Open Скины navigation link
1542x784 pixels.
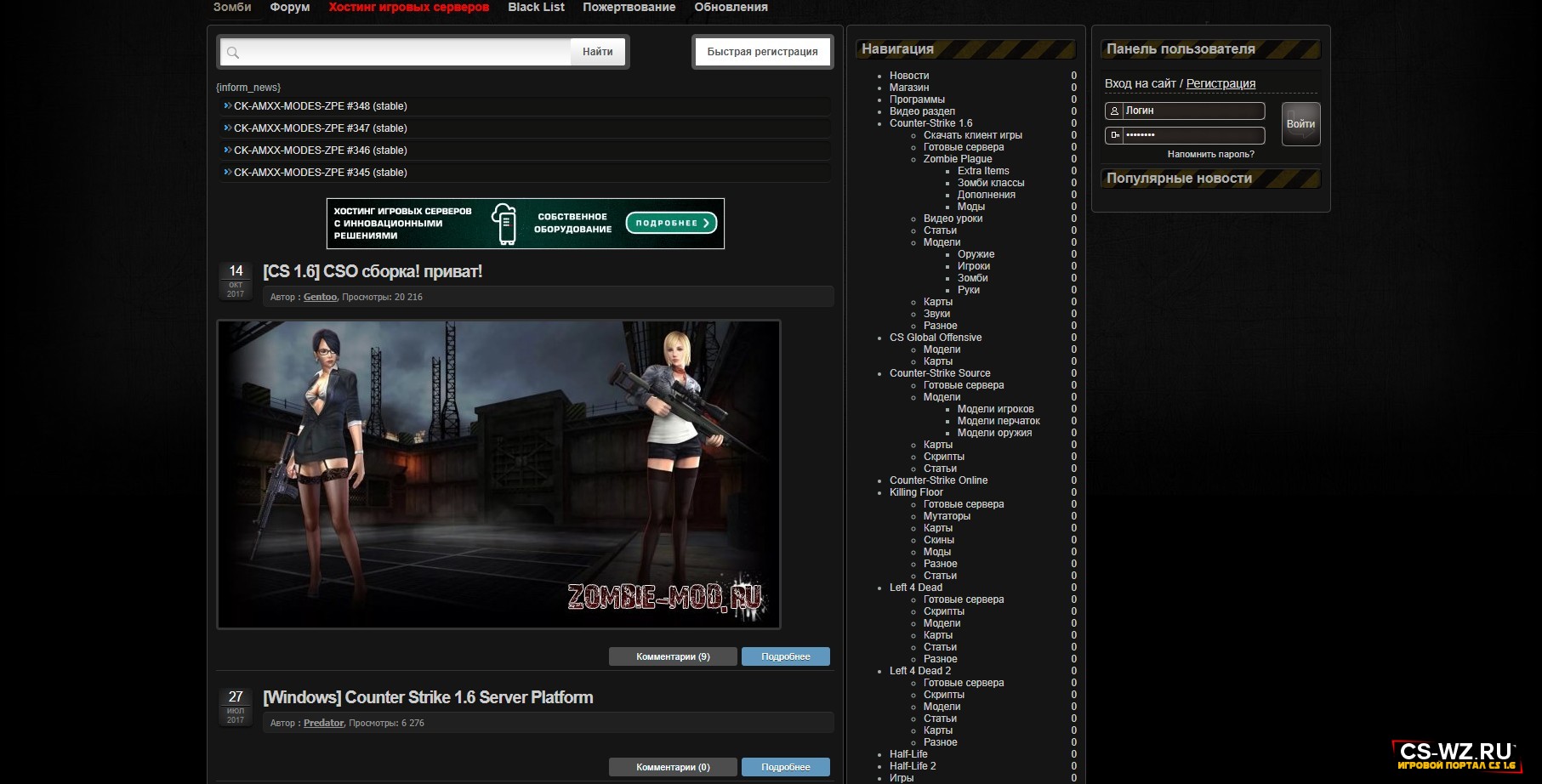click(x=939, y=540)
